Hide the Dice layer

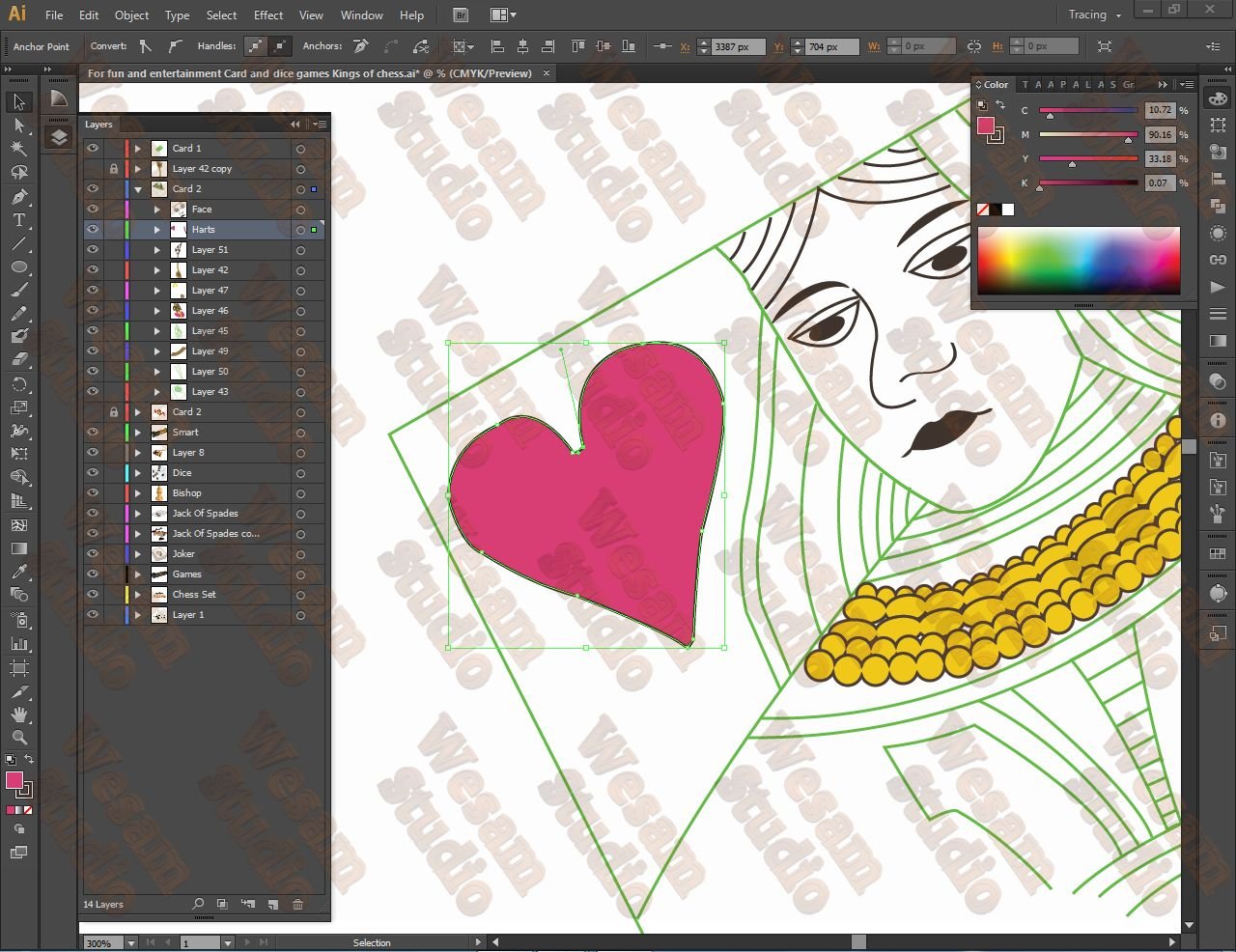coord(93,473)
